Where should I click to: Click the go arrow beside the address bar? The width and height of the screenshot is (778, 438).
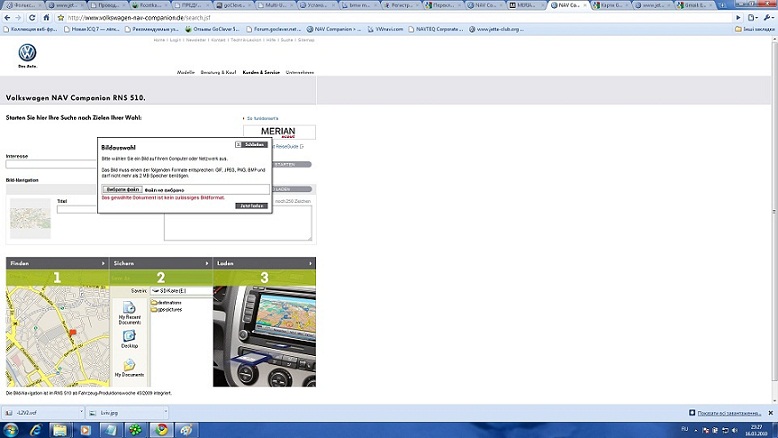click(x=738, y=17)
